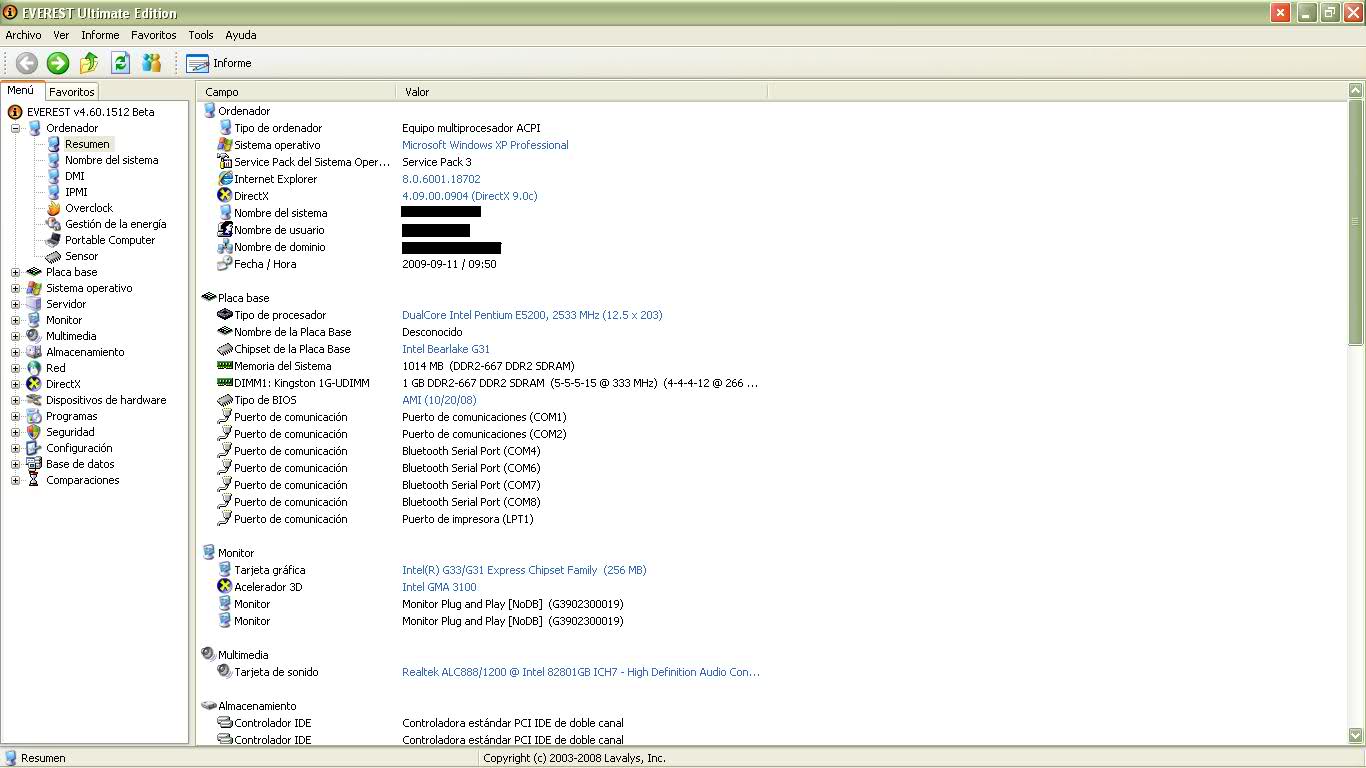Expand the Monitor tree node

[x=15, y=320]
